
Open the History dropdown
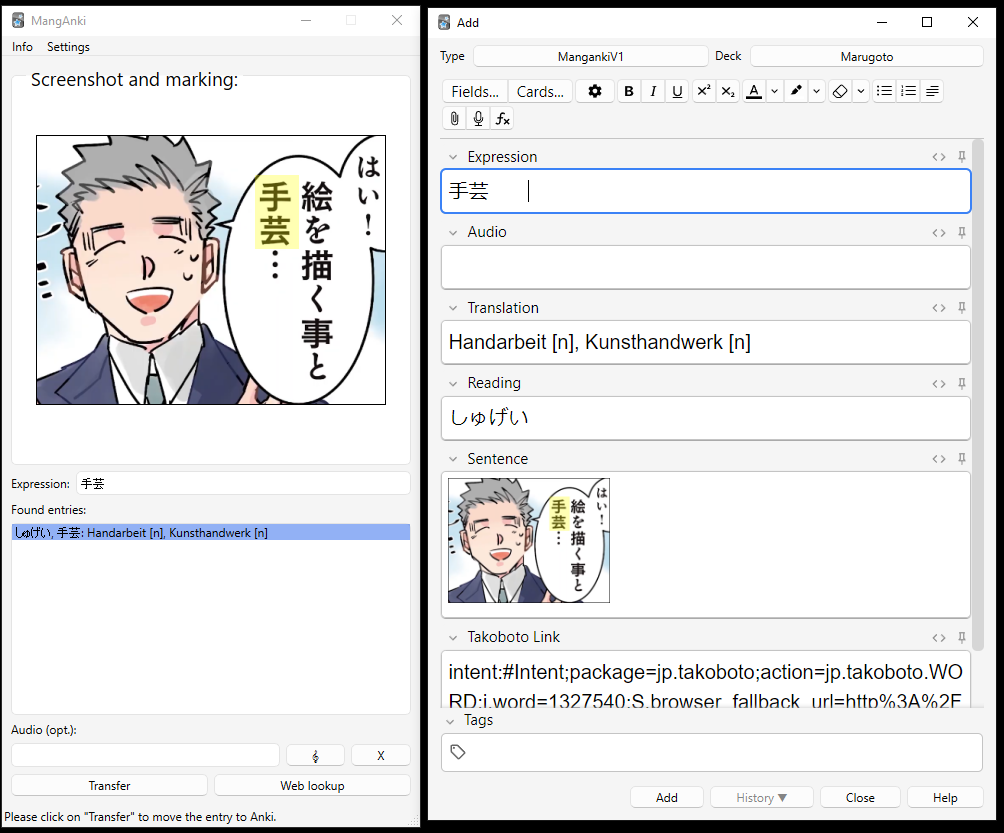[762, 797]
